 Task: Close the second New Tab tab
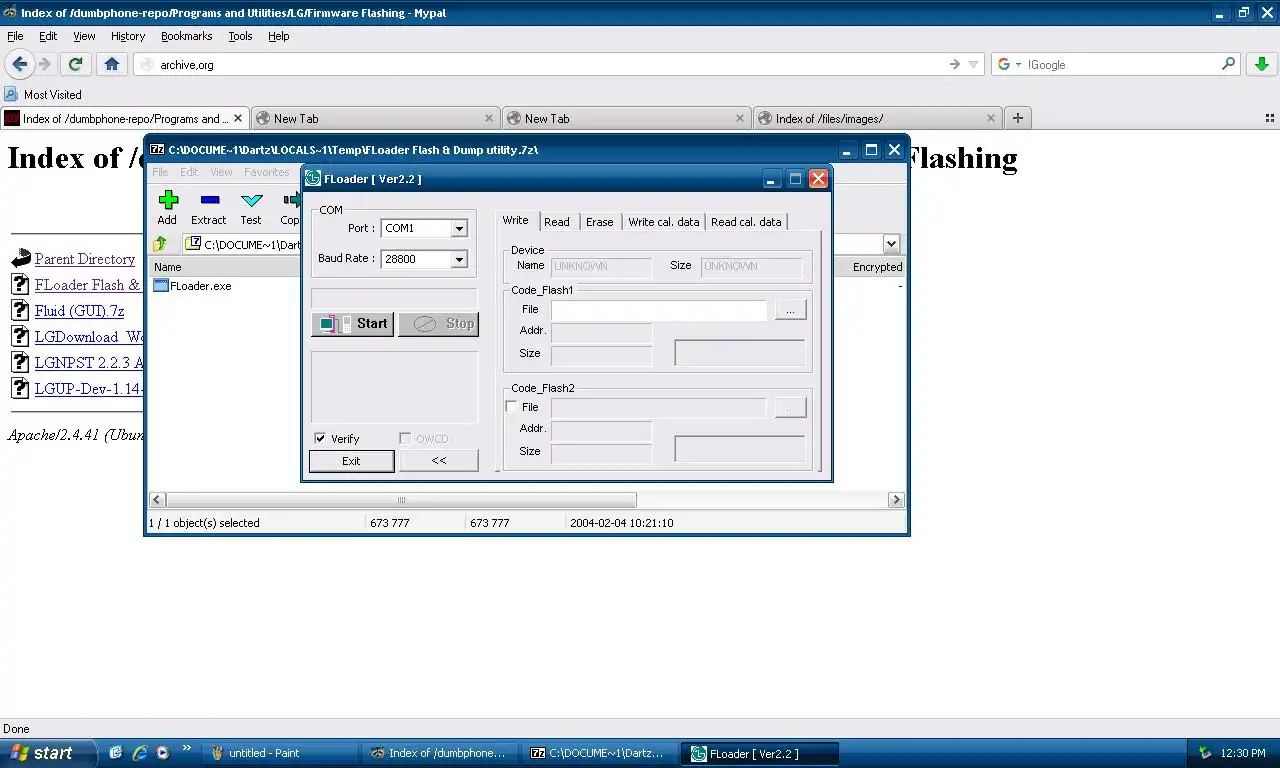coord(740,118)
